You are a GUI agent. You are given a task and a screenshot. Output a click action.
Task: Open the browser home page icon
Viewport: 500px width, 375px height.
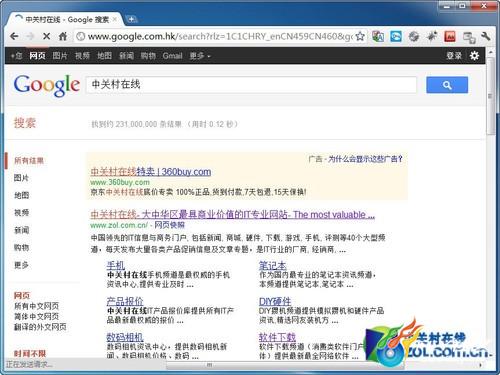(63, 36)
